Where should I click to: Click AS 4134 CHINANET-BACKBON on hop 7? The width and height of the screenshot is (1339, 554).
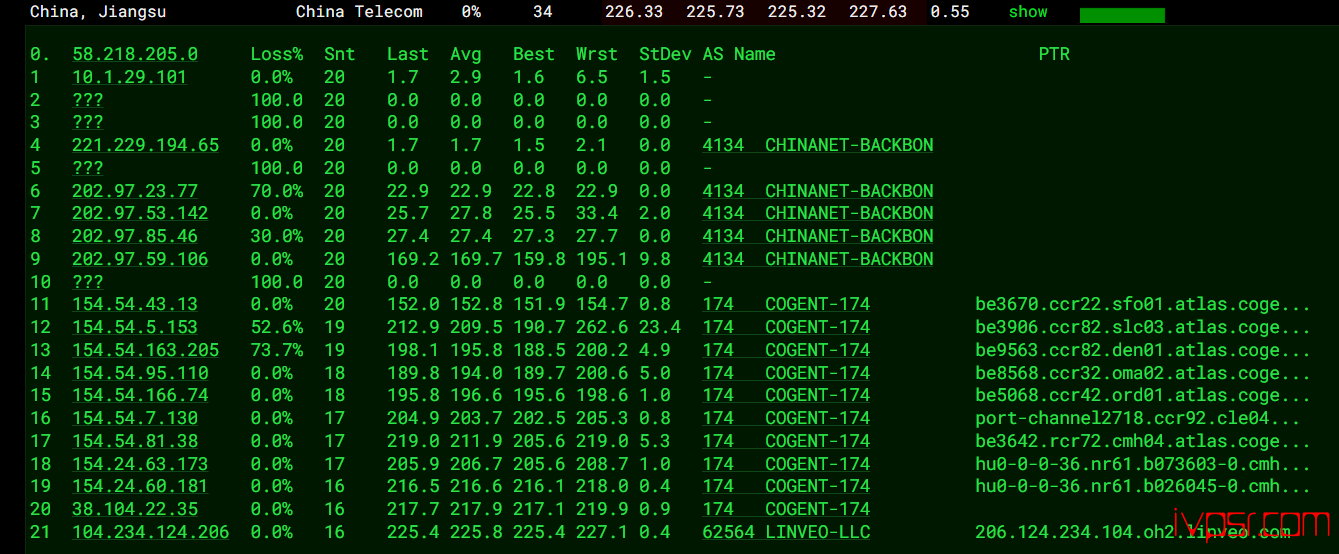[818, 213]
